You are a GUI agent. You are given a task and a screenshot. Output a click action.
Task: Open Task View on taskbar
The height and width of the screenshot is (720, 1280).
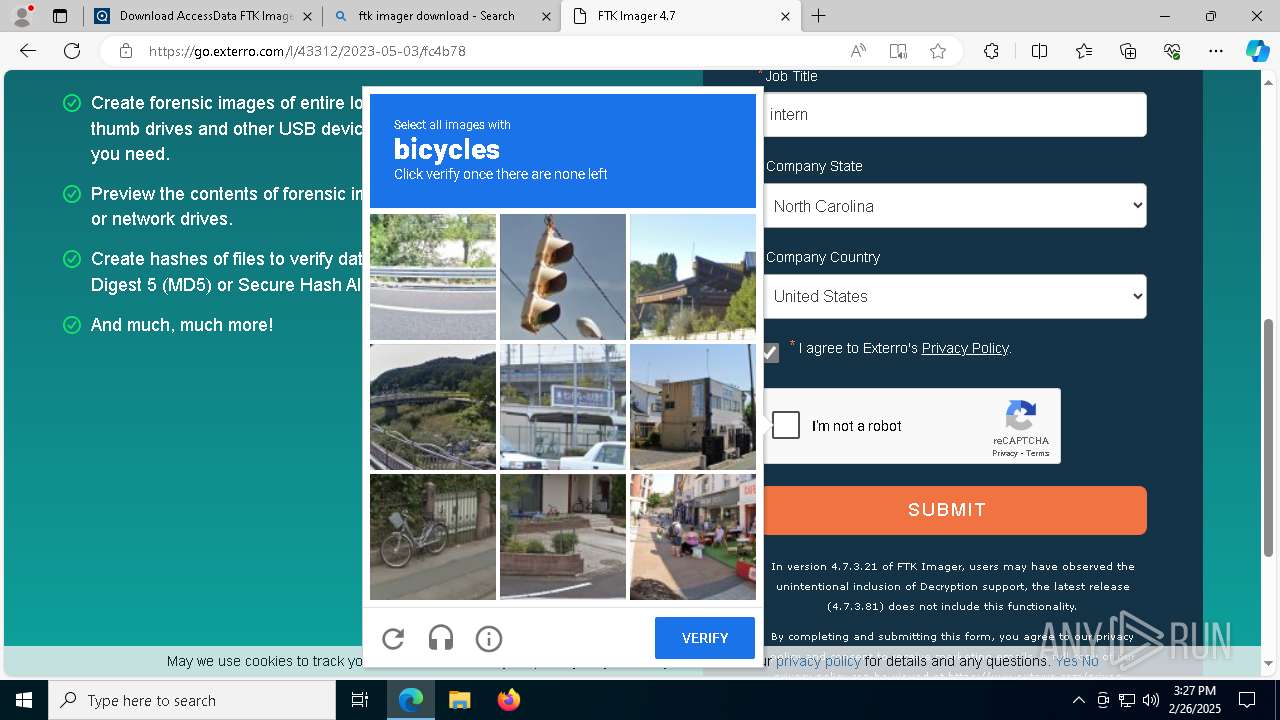pos(360,700)
